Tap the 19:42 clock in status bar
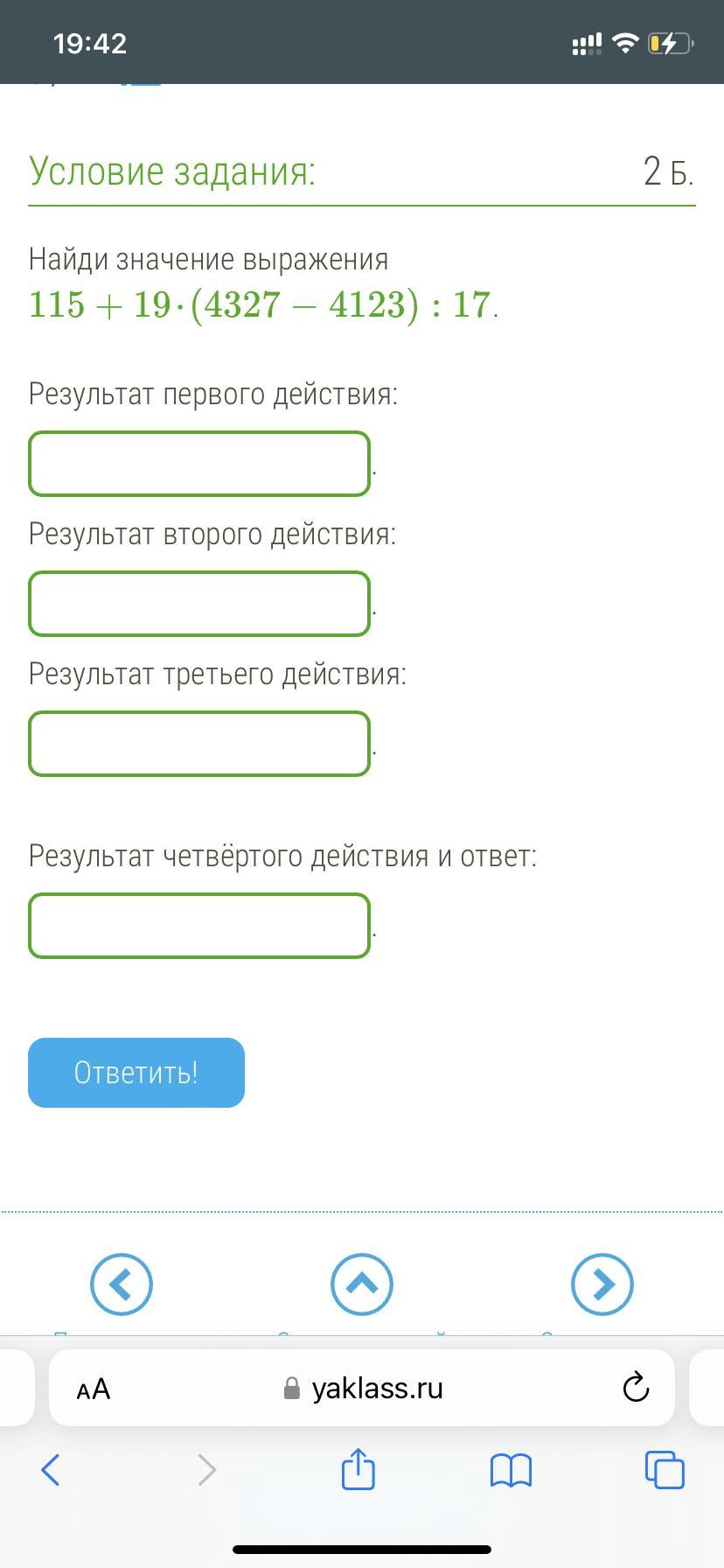 [90, 43]
